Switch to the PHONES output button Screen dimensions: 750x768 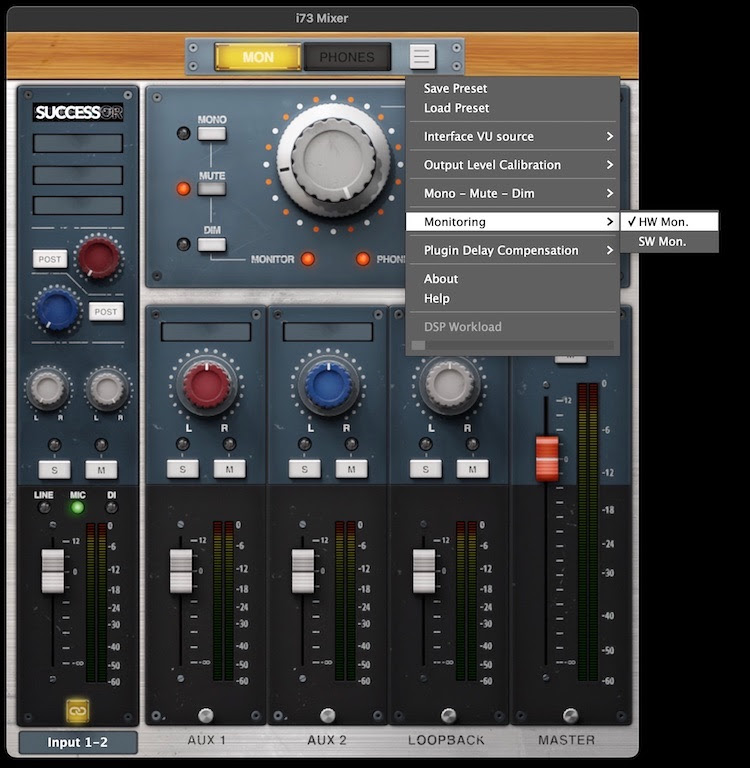pos(346,57)
